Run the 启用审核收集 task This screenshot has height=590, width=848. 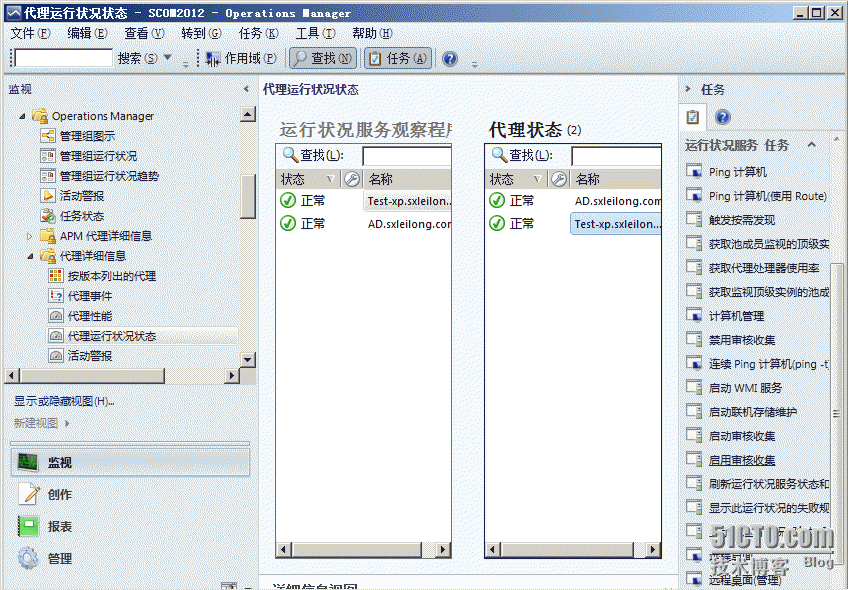click(x=741, y=460)
